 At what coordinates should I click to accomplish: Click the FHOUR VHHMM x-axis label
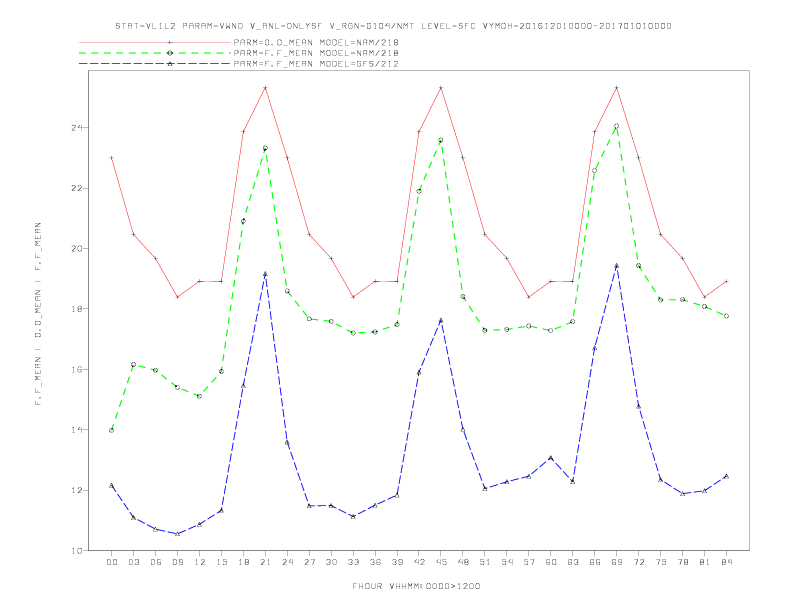coord(416,586)
